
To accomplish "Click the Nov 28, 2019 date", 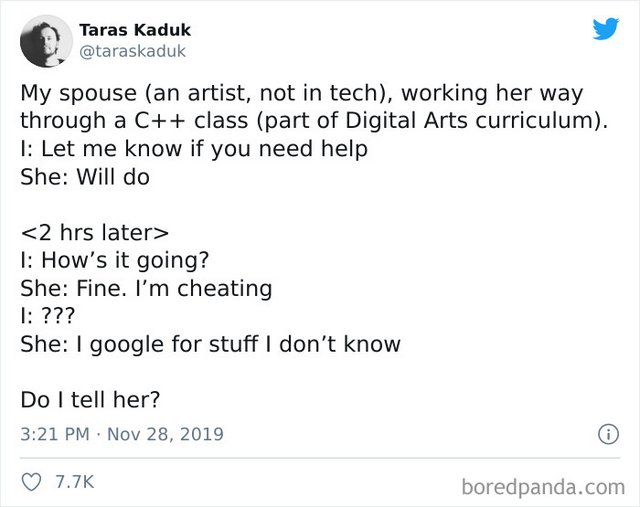I will (165, 434).
